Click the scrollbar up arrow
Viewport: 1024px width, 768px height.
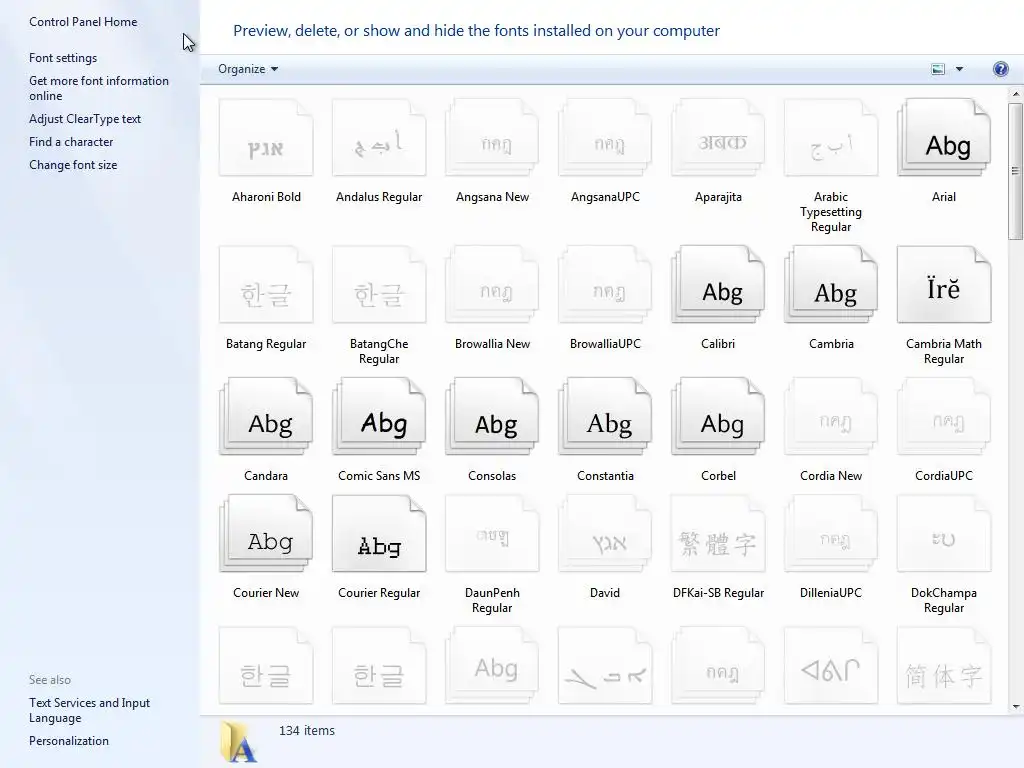(1016, 94)
